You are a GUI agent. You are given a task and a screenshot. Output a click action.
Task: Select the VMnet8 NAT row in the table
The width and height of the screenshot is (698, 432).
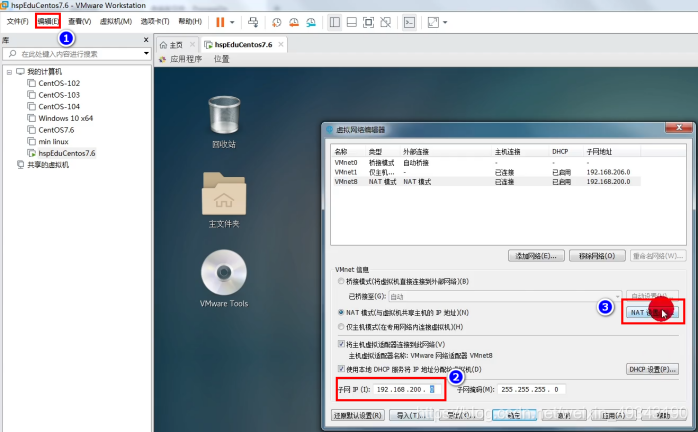(x=485, y=181)
